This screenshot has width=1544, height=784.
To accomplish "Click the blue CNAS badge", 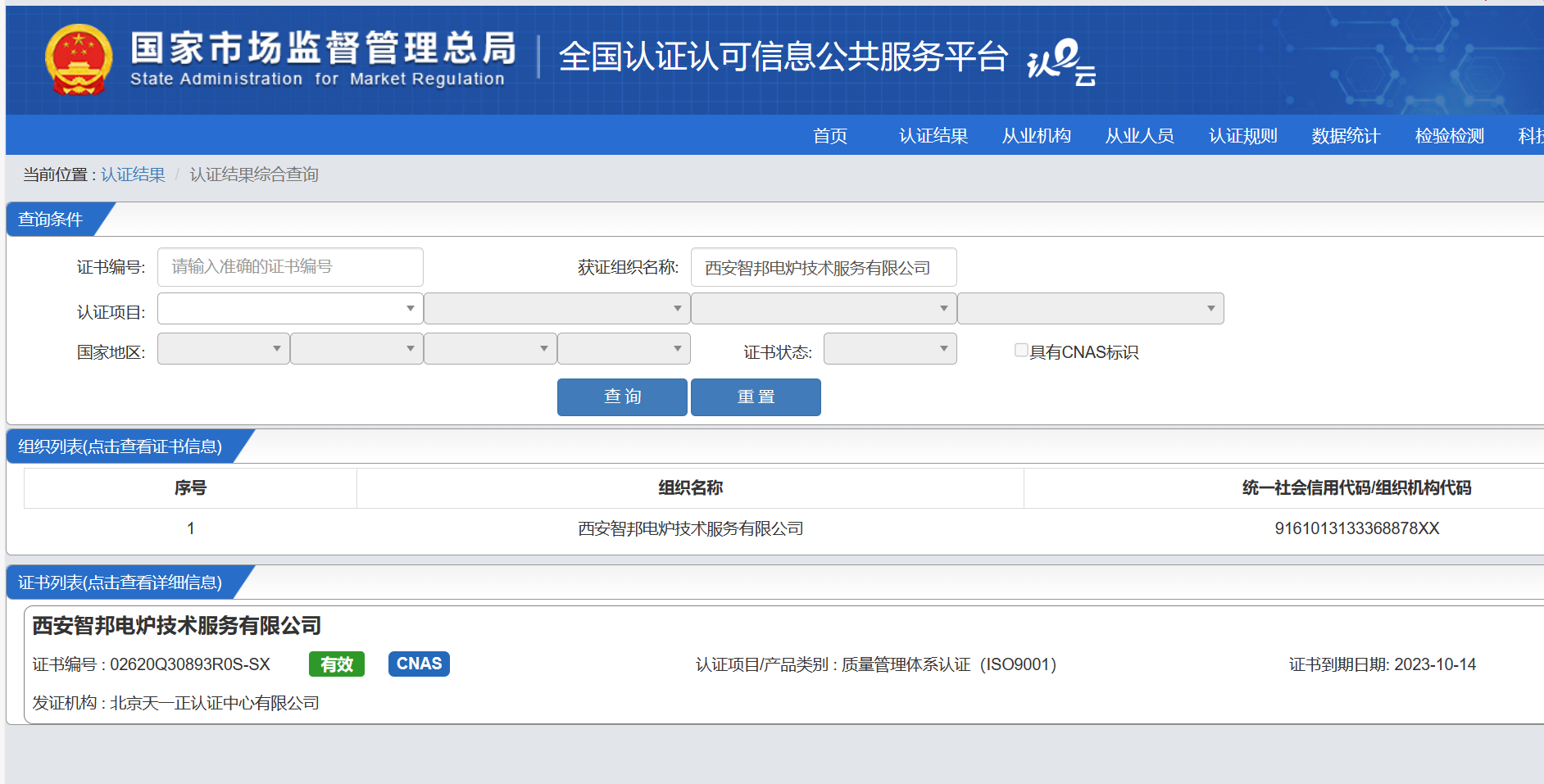I will [x=419, y=664].
